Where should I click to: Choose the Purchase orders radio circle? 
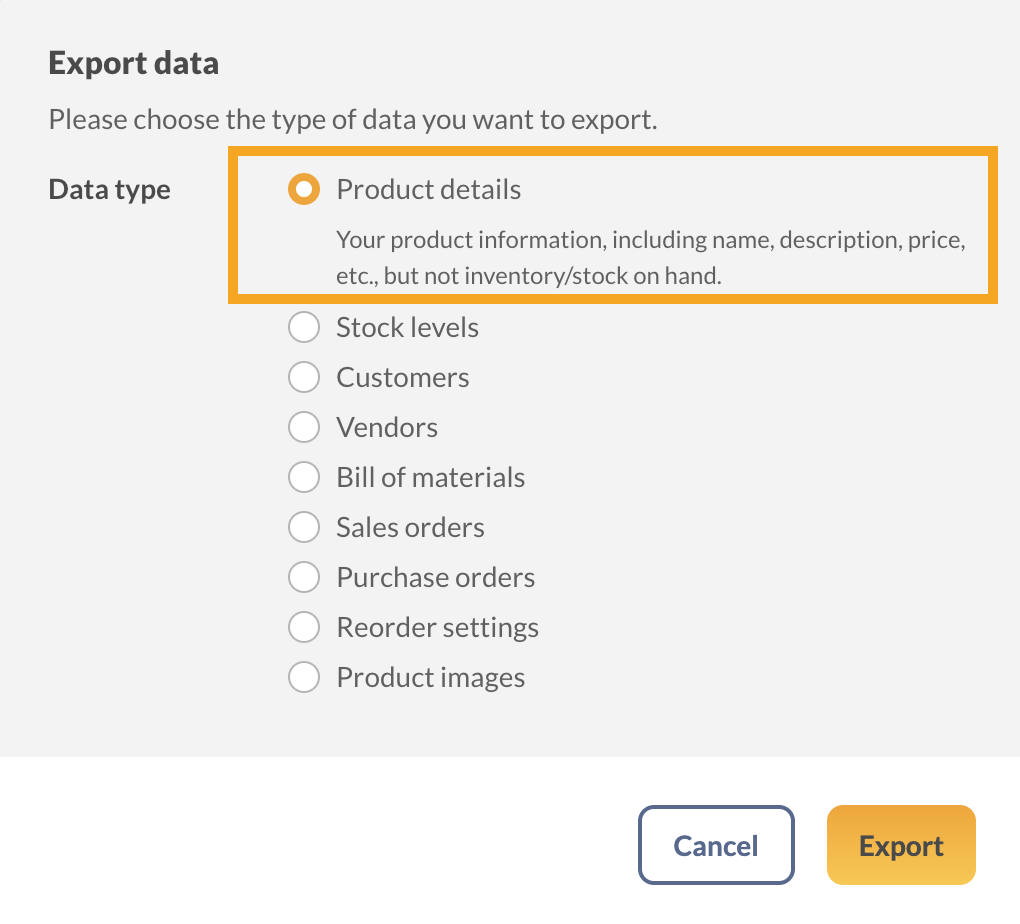coord(303,577)
